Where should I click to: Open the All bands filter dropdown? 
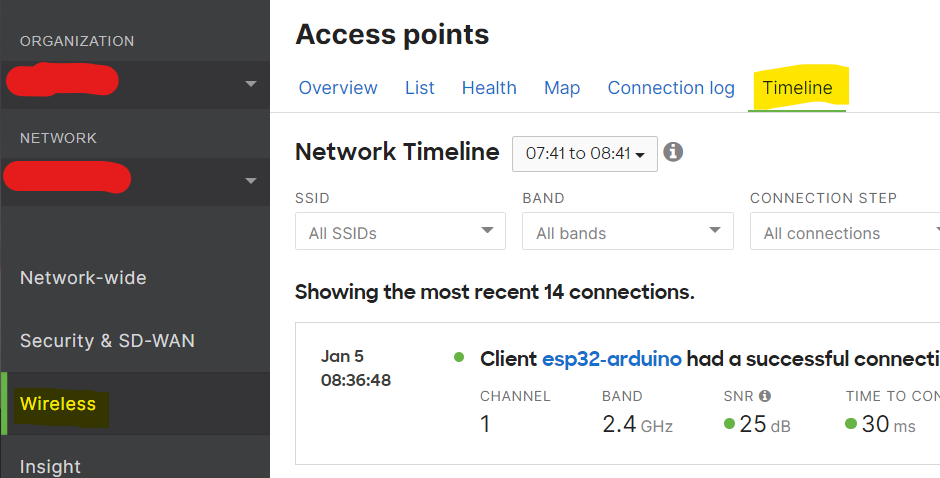(628, 232)
